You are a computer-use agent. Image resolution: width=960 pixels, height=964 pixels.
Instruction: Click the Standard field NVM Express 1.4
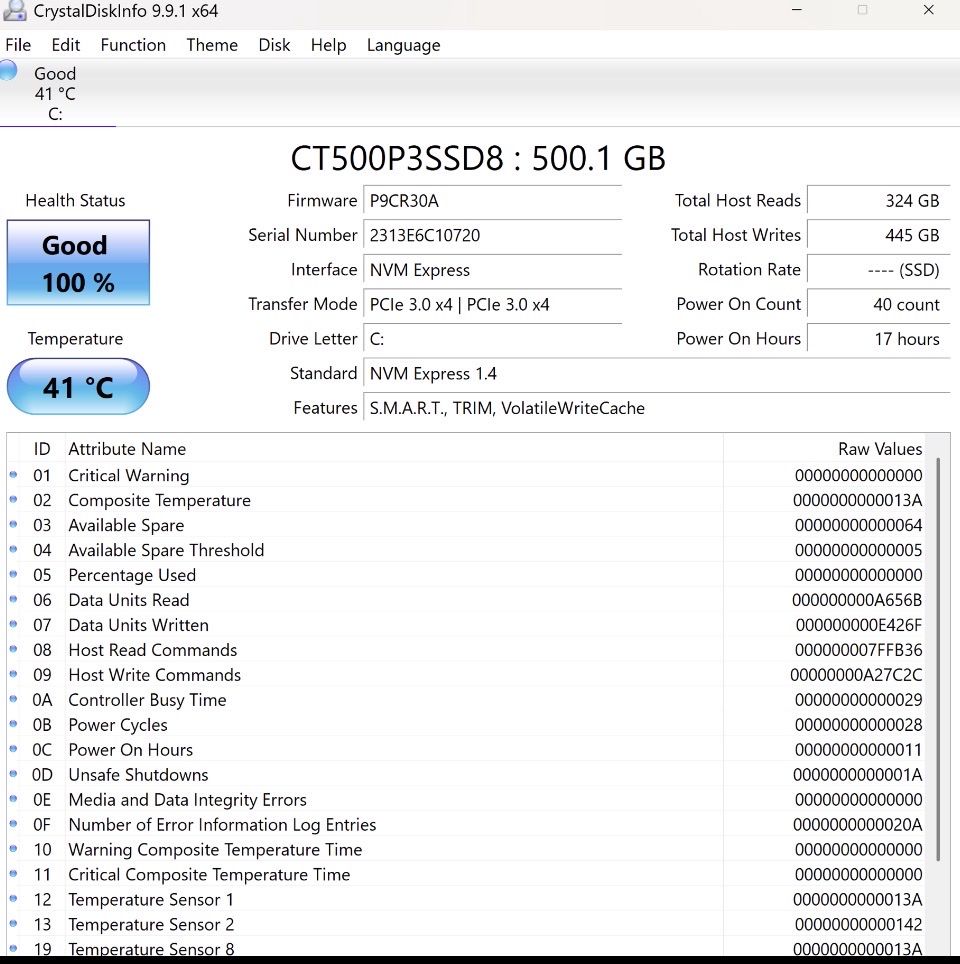point(657,373)
